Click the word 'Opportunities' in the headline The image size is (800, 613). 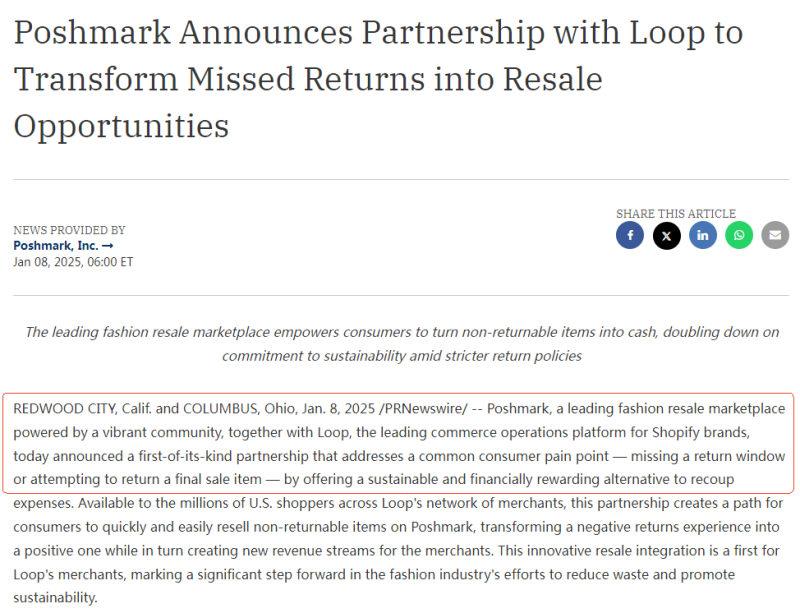(121, 126)
